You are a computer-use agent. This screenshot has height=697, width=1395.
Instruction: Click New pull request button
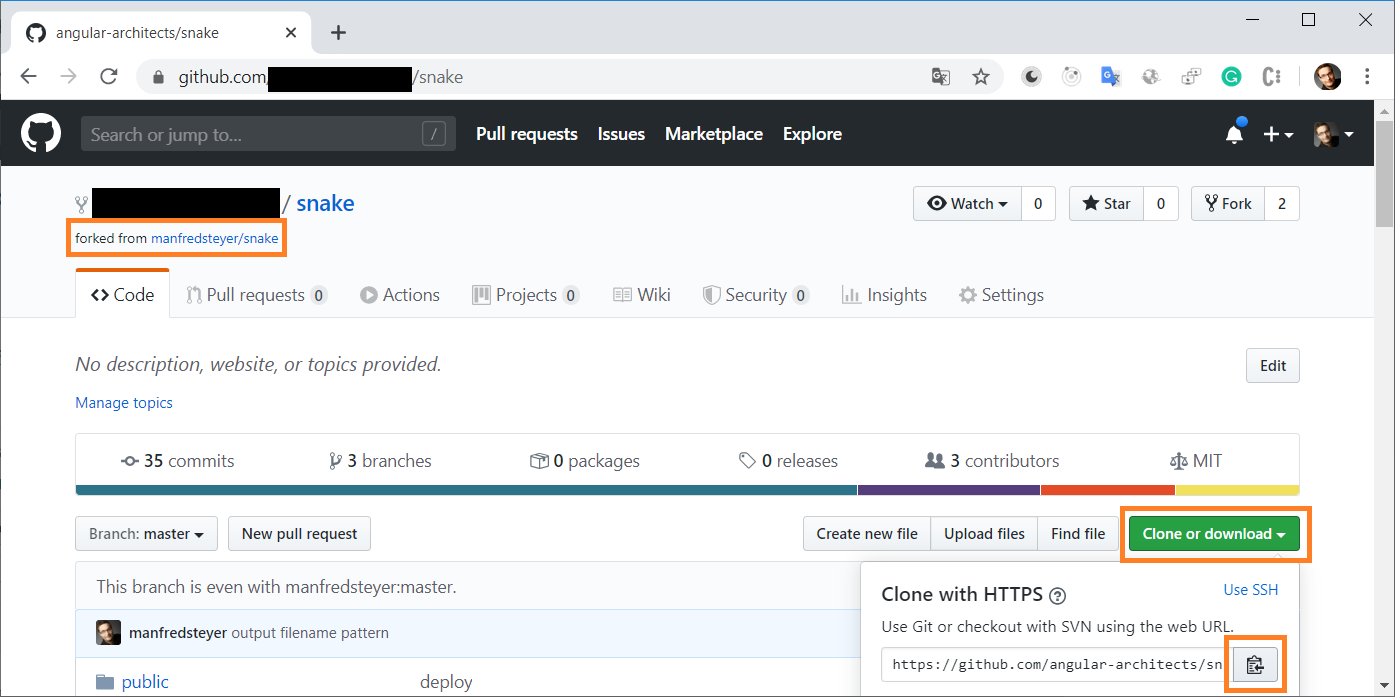pos(299,534)
